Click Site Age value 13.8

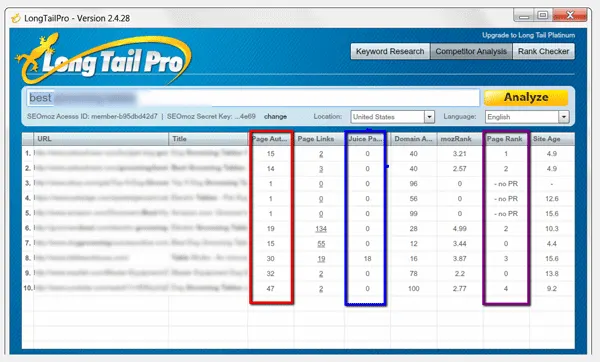pyautogui.click(x=552, y=274)
